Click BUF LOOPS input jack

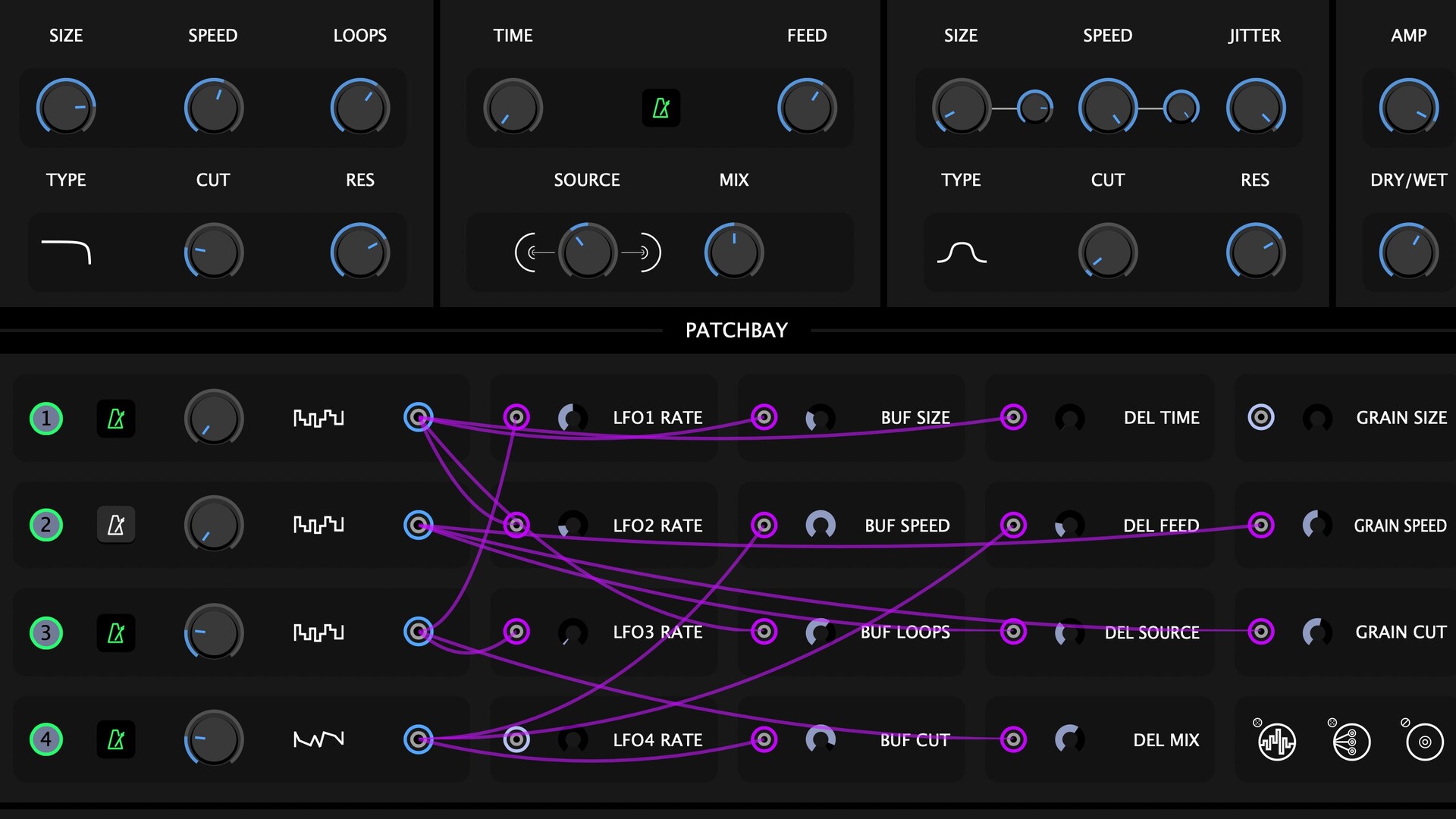click(x=764, y=632)
